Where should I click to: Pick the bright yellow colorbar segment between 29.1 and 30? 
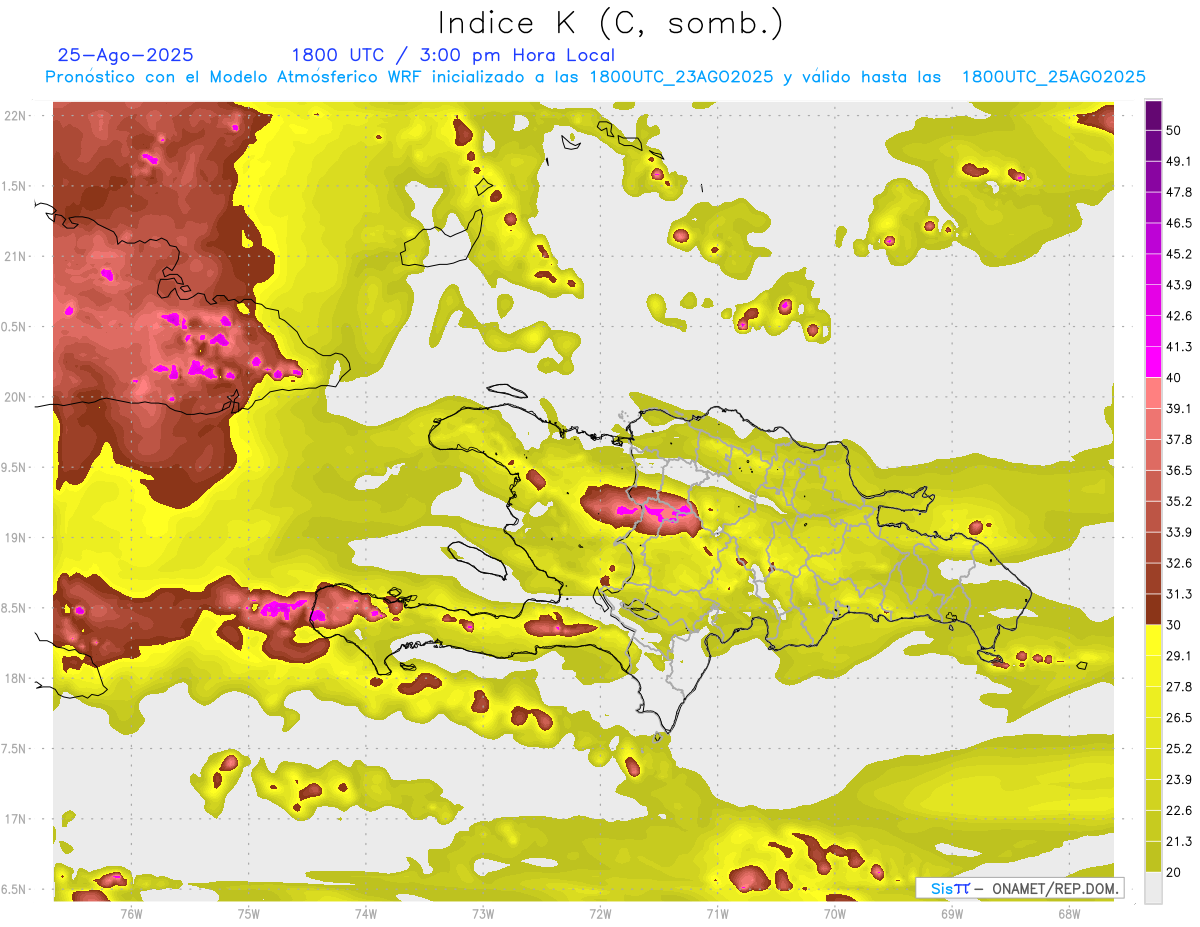point(1153,640)
